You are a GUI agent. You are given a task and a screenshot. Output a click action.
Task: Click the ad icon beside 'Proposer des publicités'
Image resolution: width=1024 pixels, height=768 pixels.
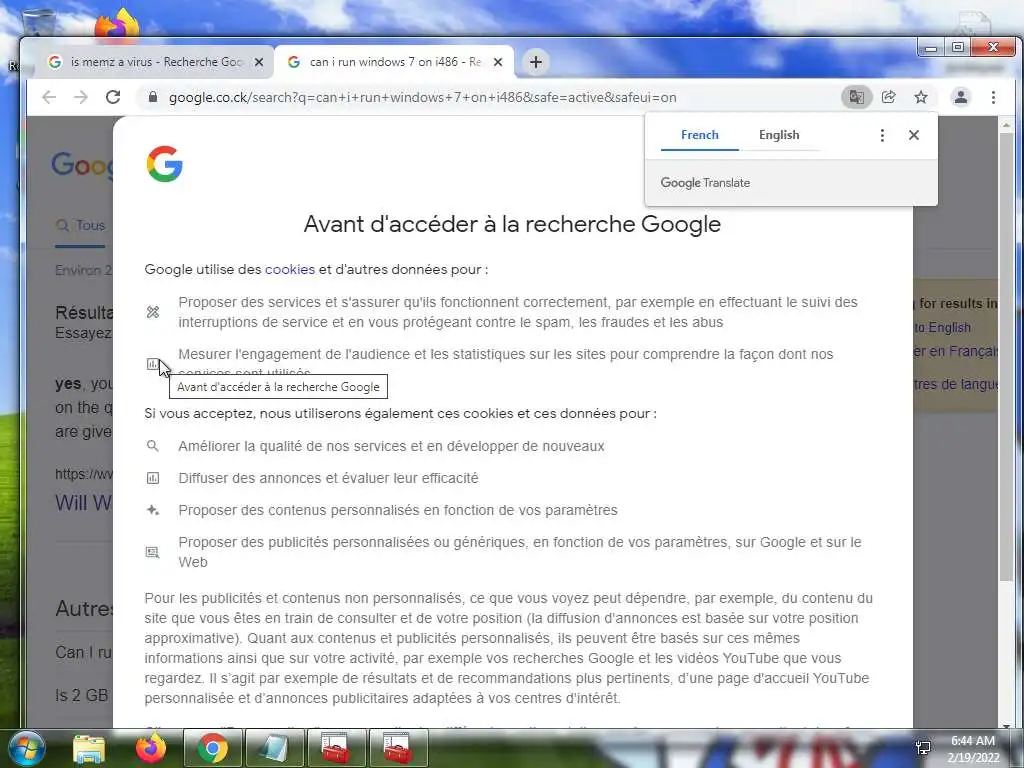(x=152, y=552)
